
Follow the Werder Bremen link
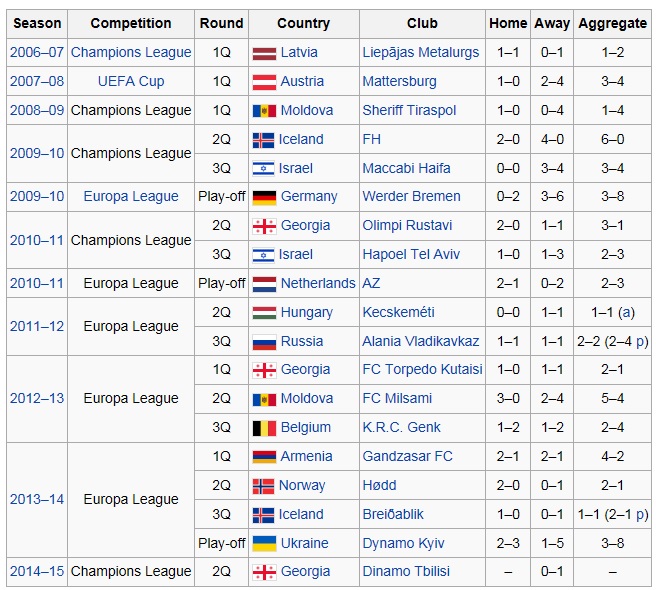point(411,197)
